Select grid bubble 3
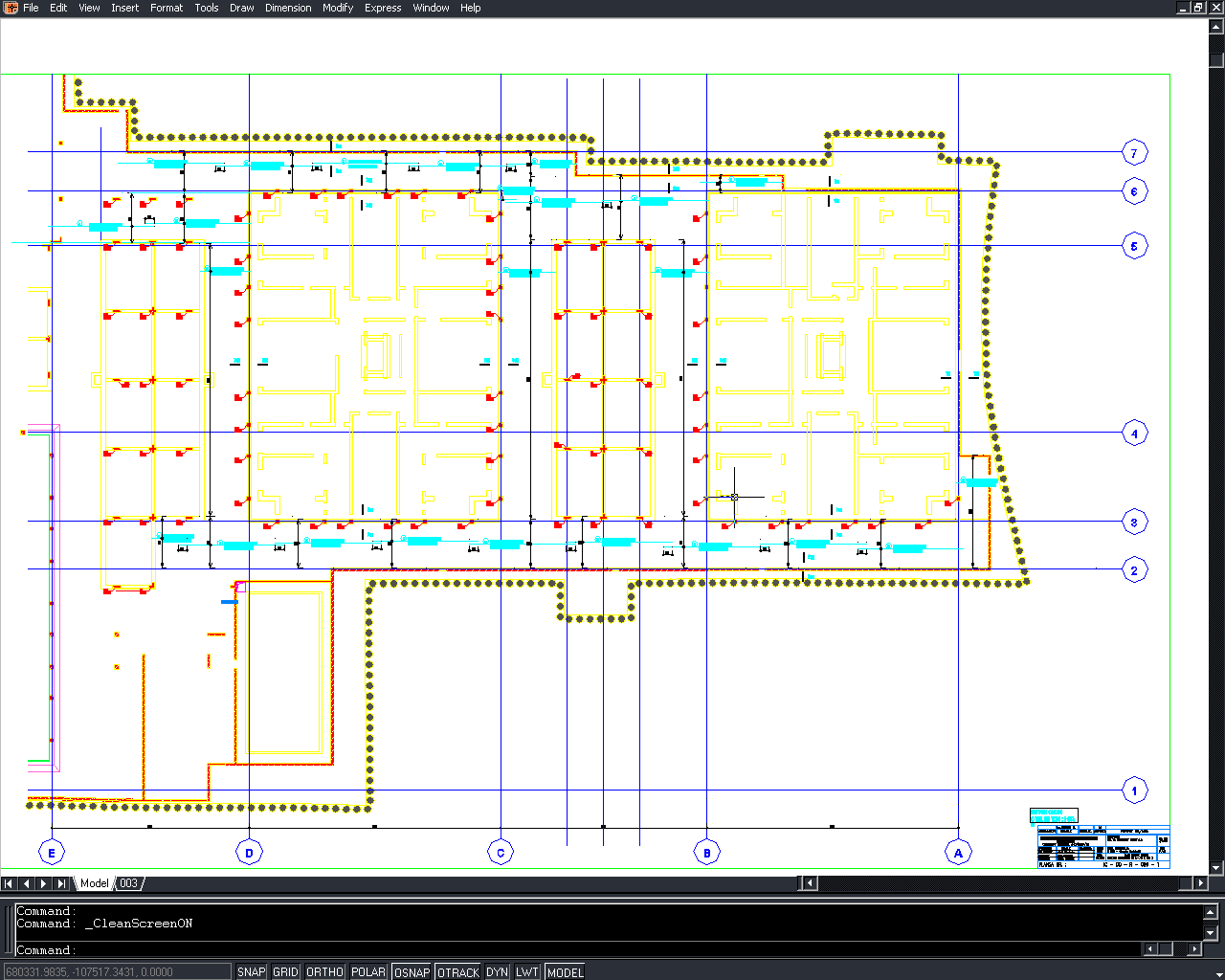This screenshot has width=1225, height=980. pos(1134,523)
